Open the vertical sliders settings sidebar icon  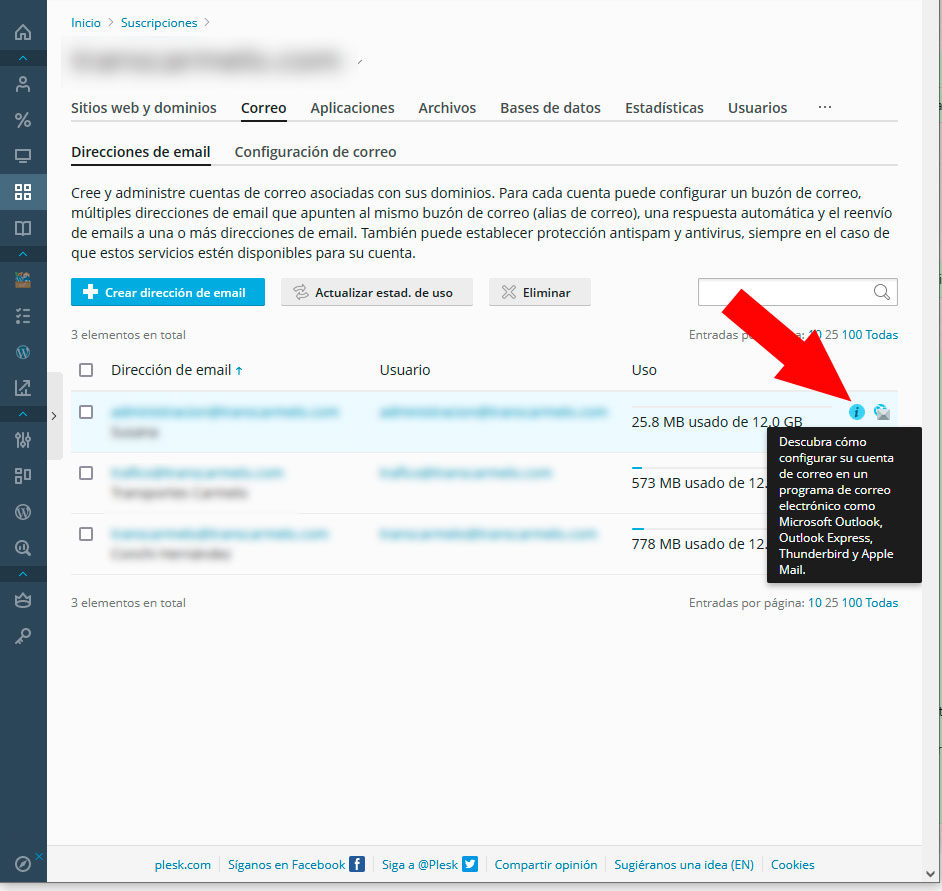pos(23,440)
